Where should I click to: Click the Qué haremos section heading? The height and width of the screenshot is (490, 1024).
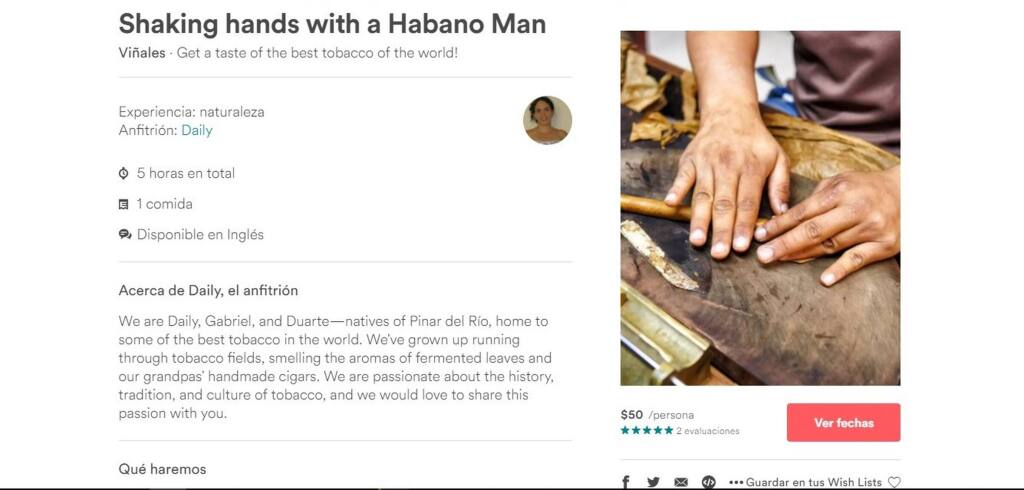click(x=162, y=469)
